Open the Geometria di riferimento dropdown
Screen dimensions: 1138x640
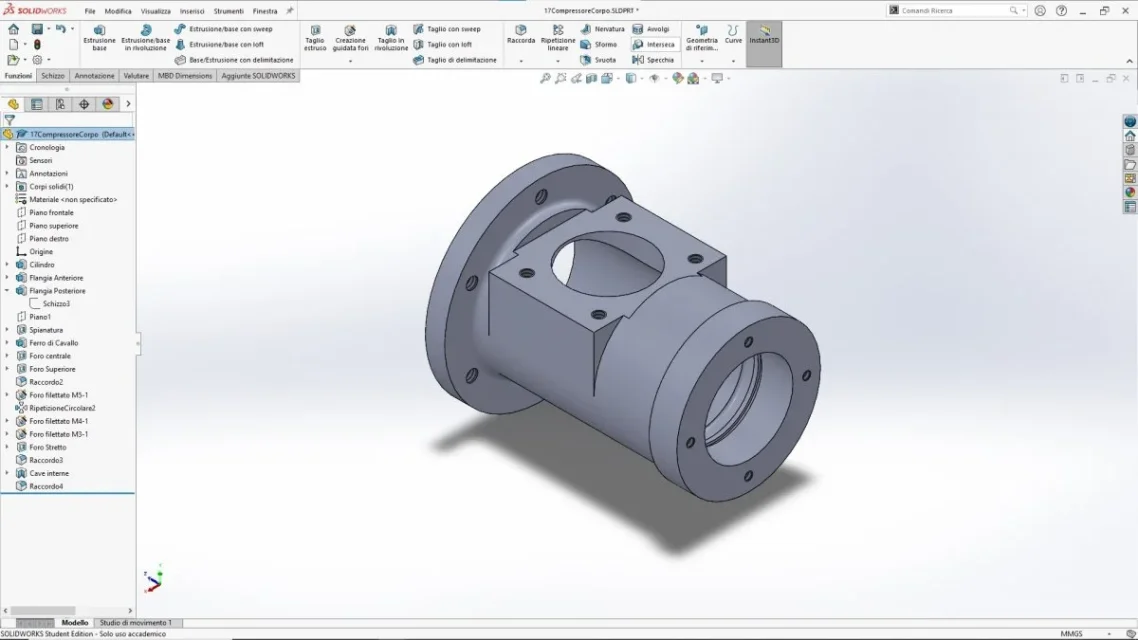coord(701,61)
